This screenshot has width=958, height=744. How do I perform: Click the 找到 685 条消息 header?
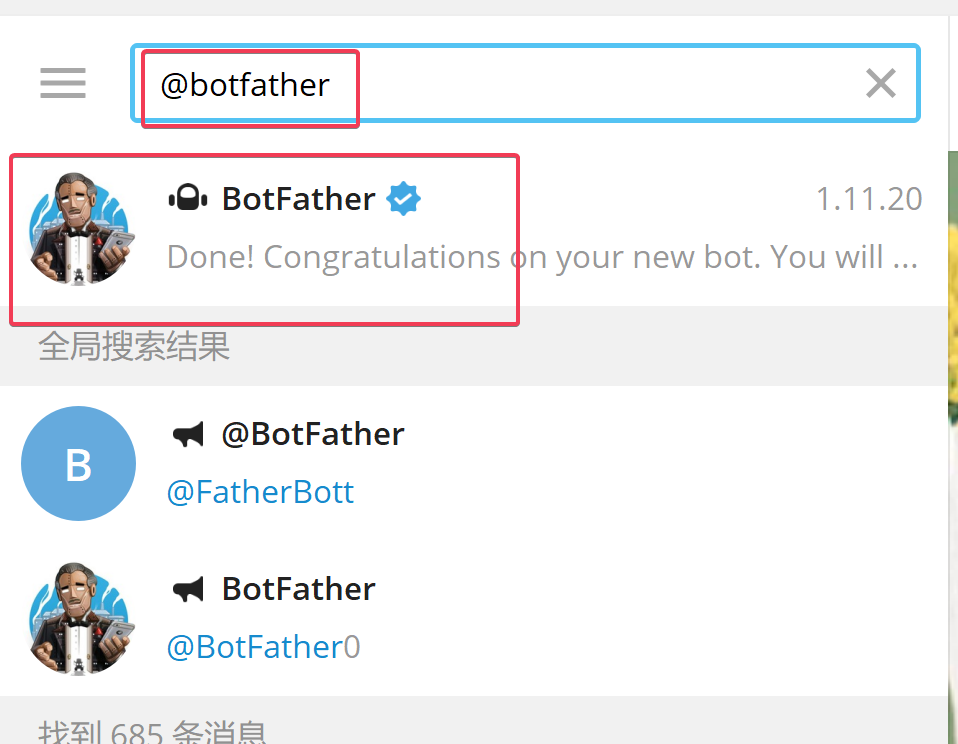[152, 731]
